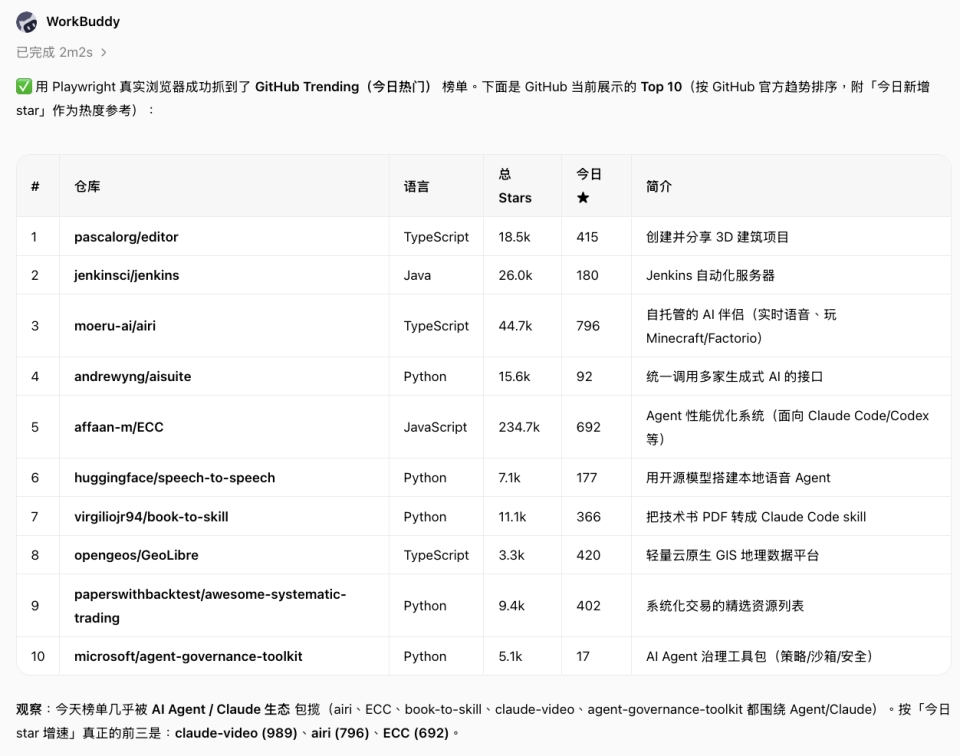Image resolution: width=960 pixels, height=756 pixels.
Task: Click the 692 today stars value
Action: (x=588, y=427)
